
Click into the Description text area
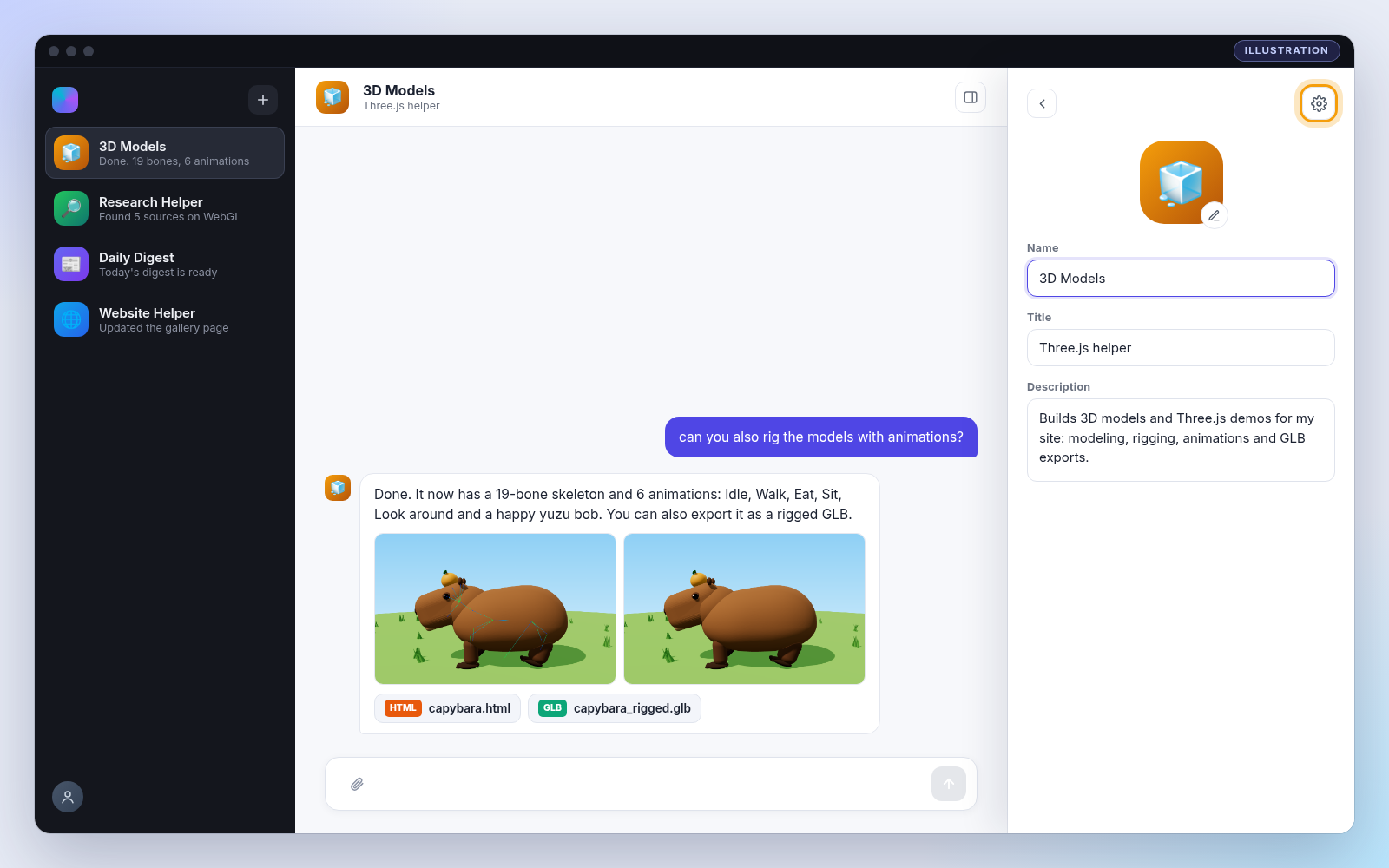[x=1181, y=440]
